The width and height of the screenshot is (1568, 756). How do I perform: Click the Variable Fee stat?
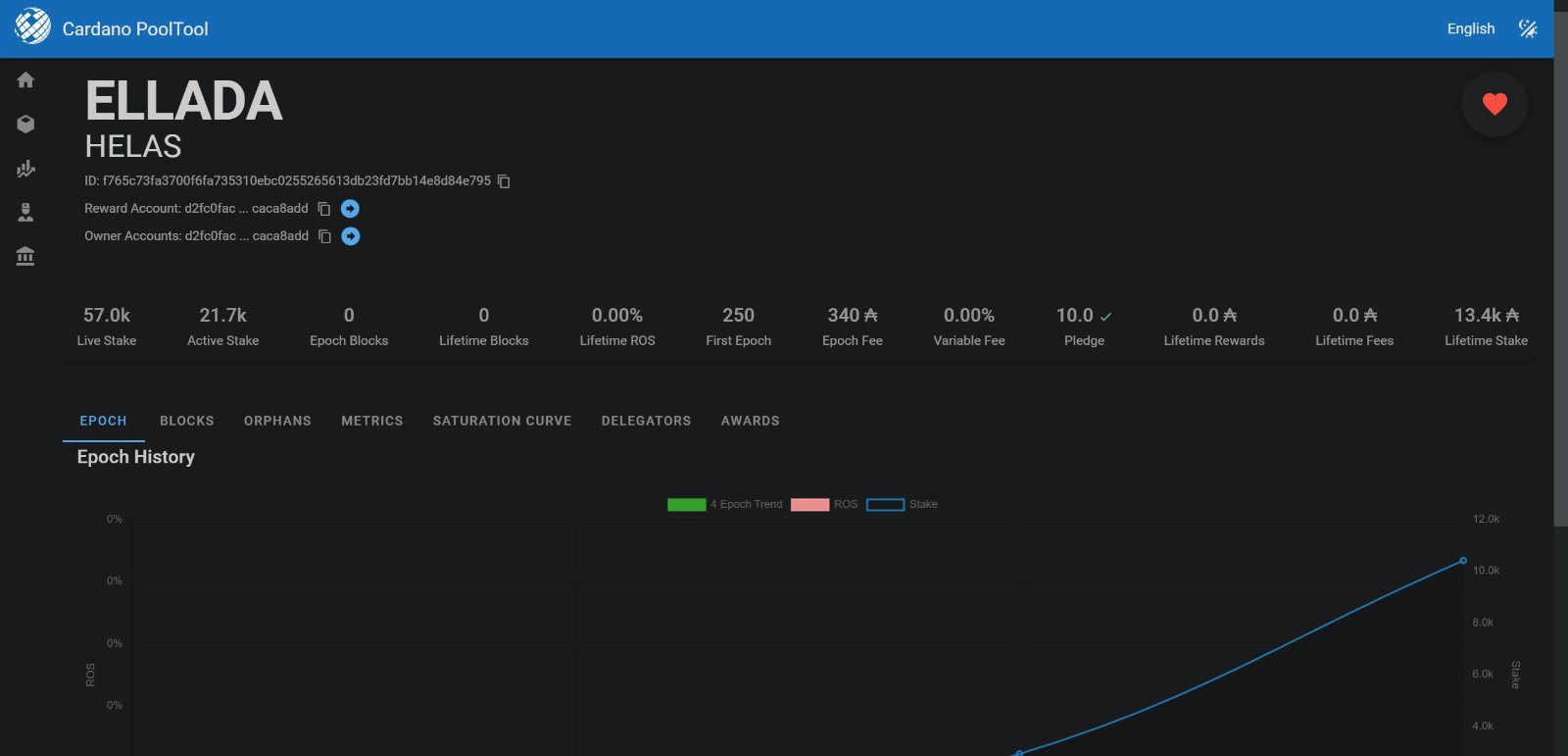969,327
